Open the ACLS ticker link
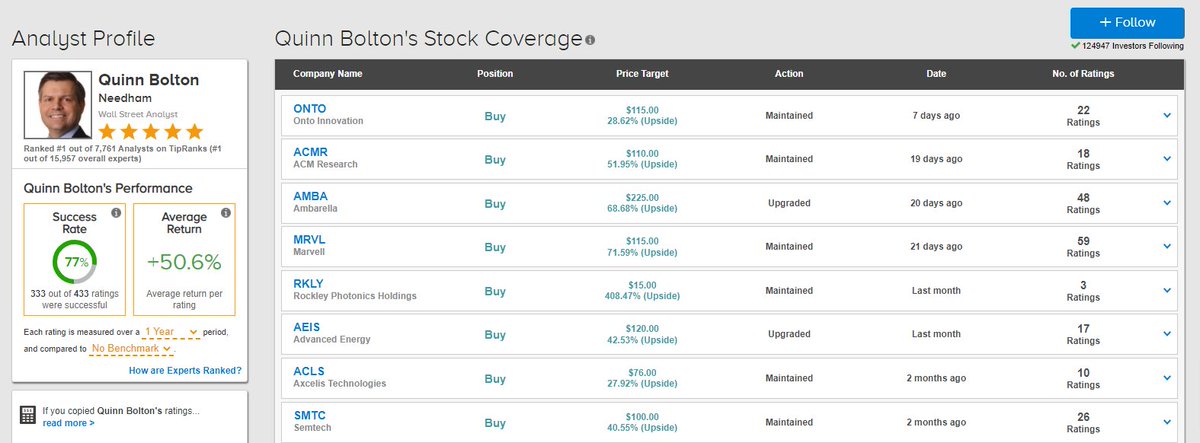The image size is (1200, 443). click(x=309, y=371)
